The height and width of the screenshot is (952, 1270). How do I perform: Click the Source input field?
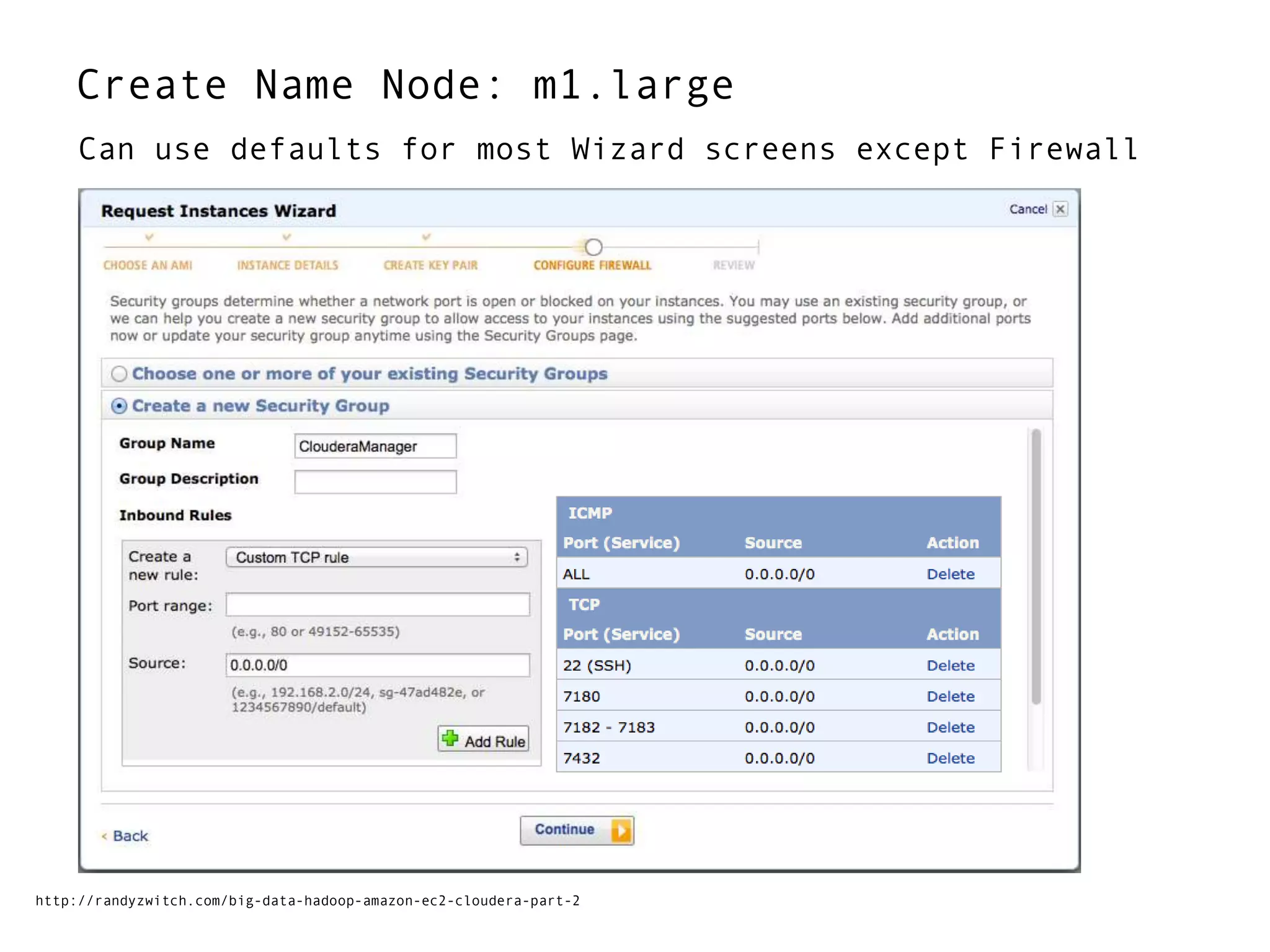point(378,665)
